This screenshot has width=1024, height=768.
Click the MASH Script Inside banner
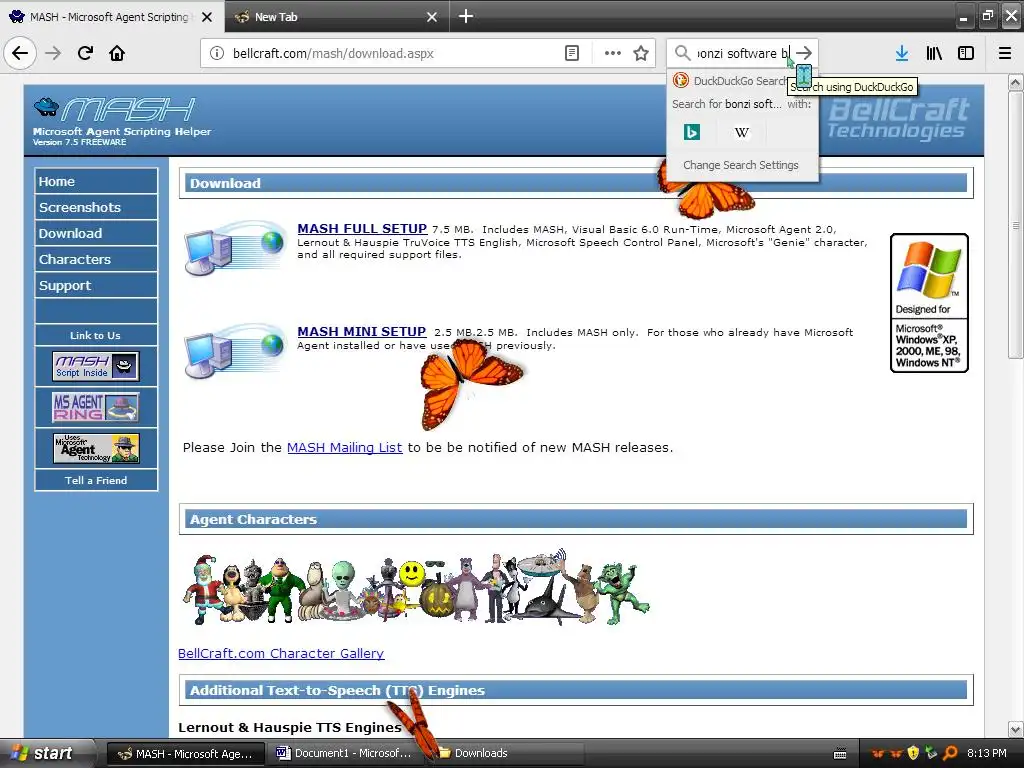[x=96, y=366]
